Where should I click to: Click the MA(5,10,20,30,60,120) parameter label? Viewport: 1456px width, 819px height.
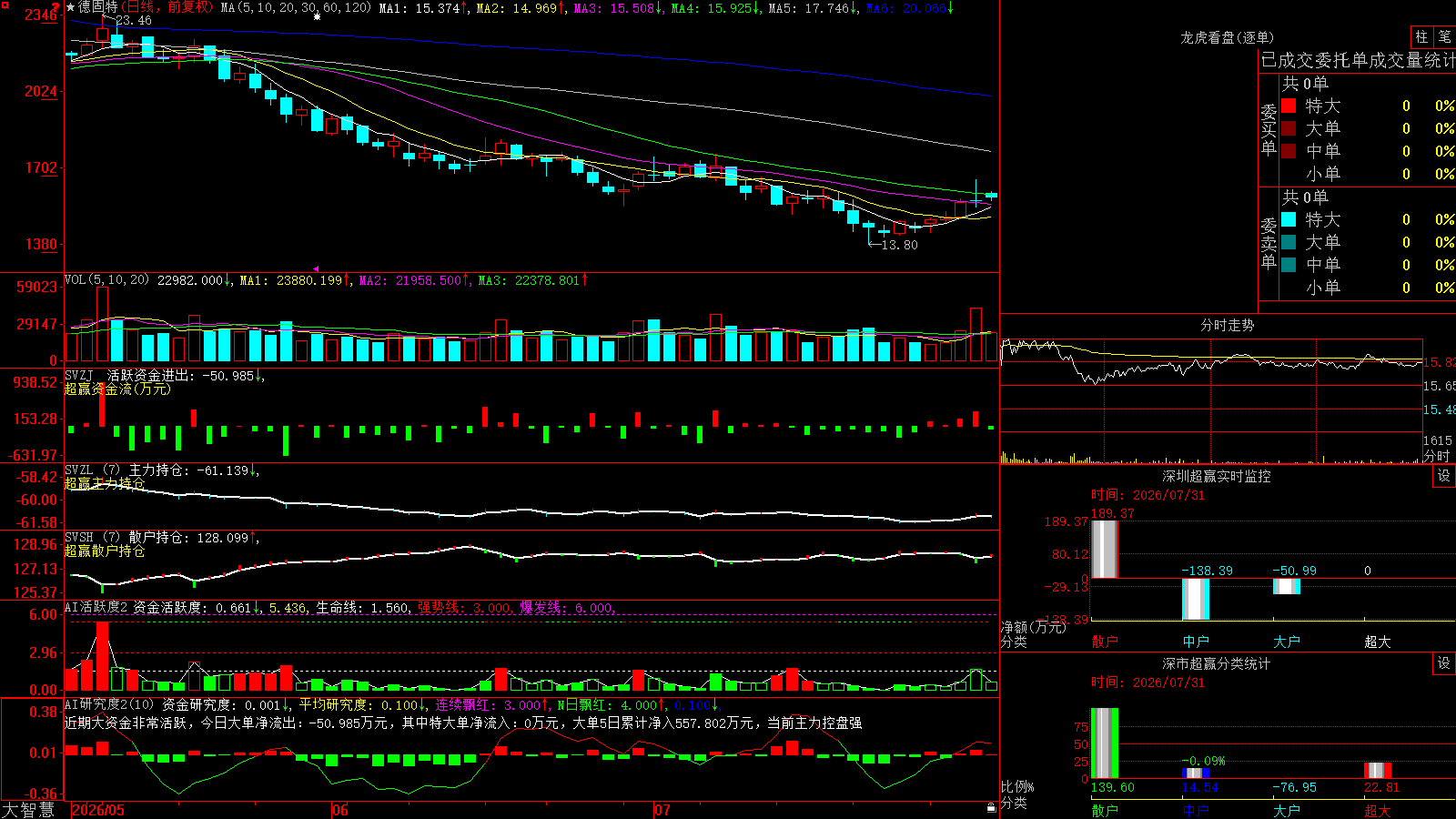click(296, 7)
